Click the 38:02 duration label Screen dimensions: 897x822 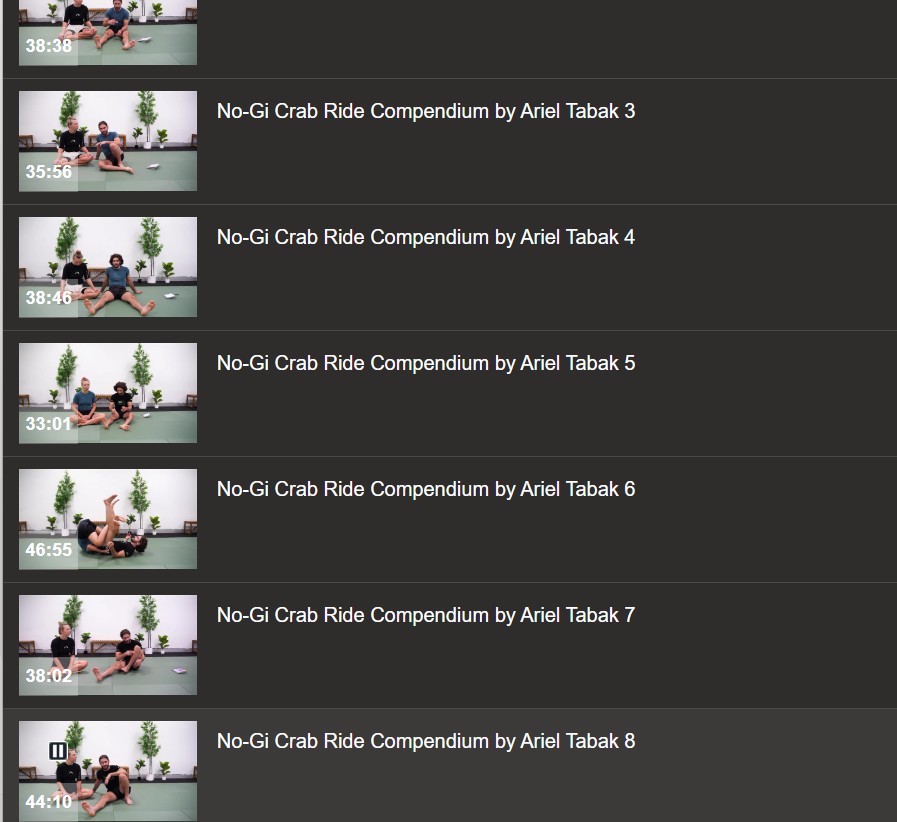(x=49, y=676)
